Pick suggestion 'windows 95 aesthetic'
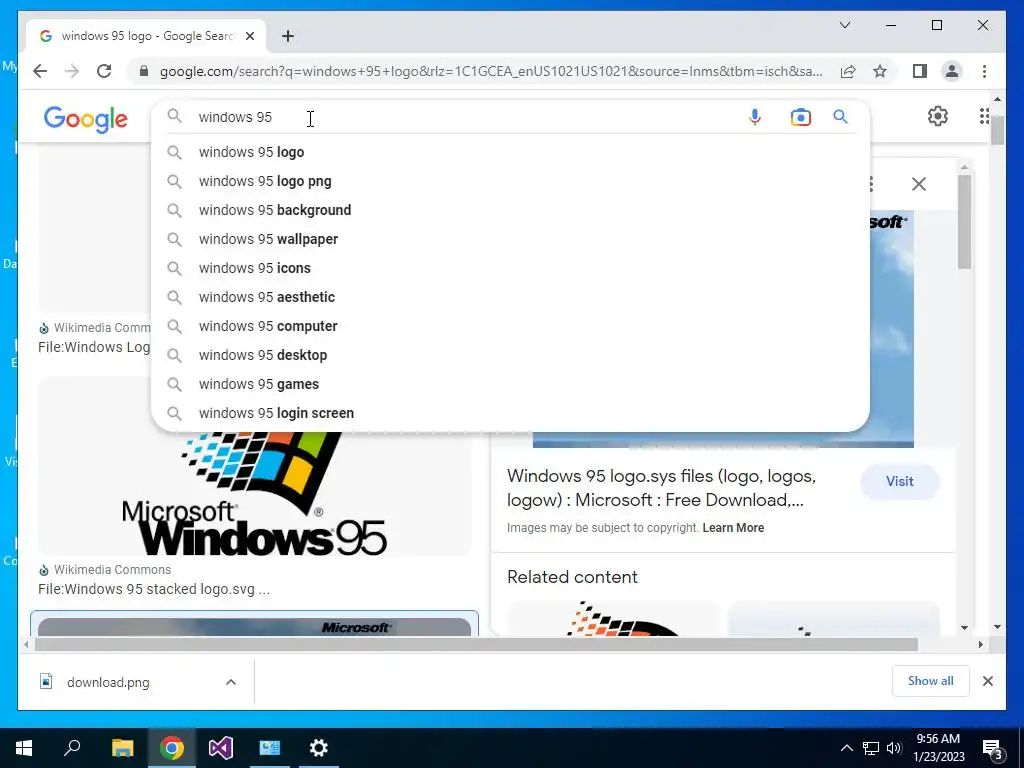Viewport: 1024px width, 768px height. (510, 297)
